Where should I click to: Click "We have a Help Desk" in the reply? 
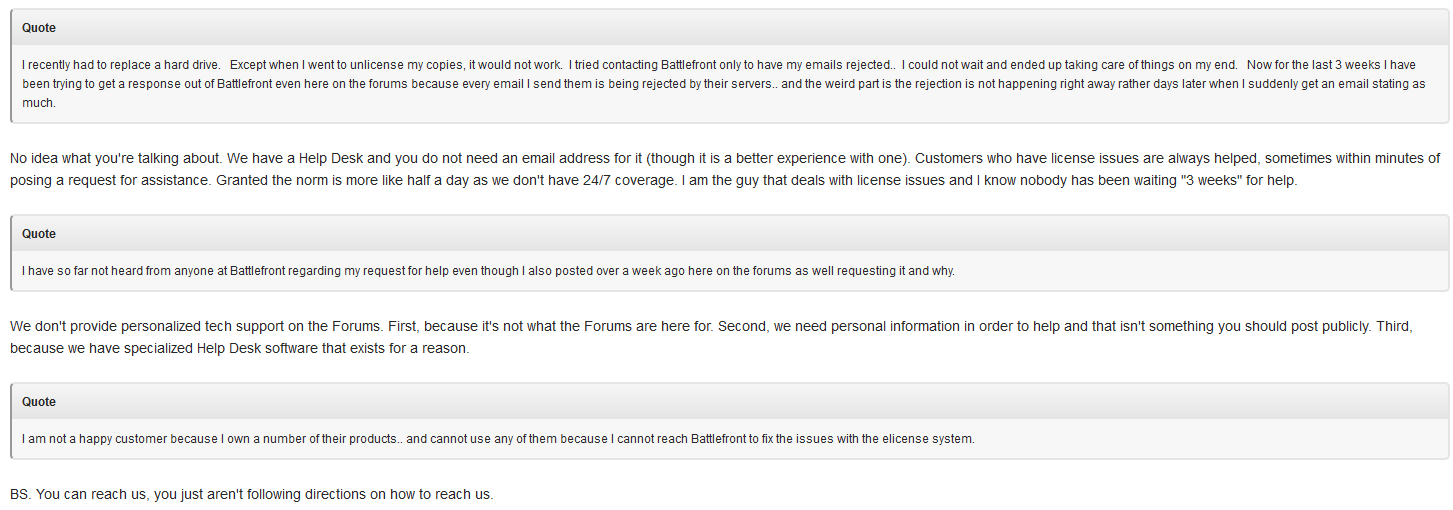(x=289, y=158)
